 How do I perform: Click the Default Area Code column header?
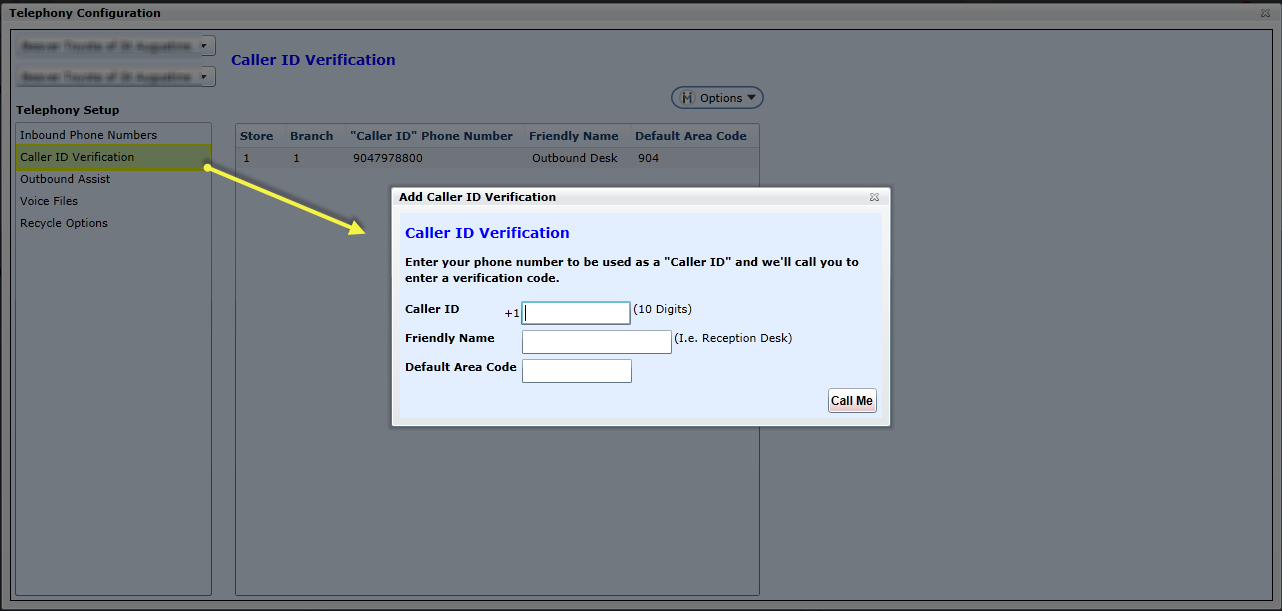pyautogui.click(x=690, y=136)
